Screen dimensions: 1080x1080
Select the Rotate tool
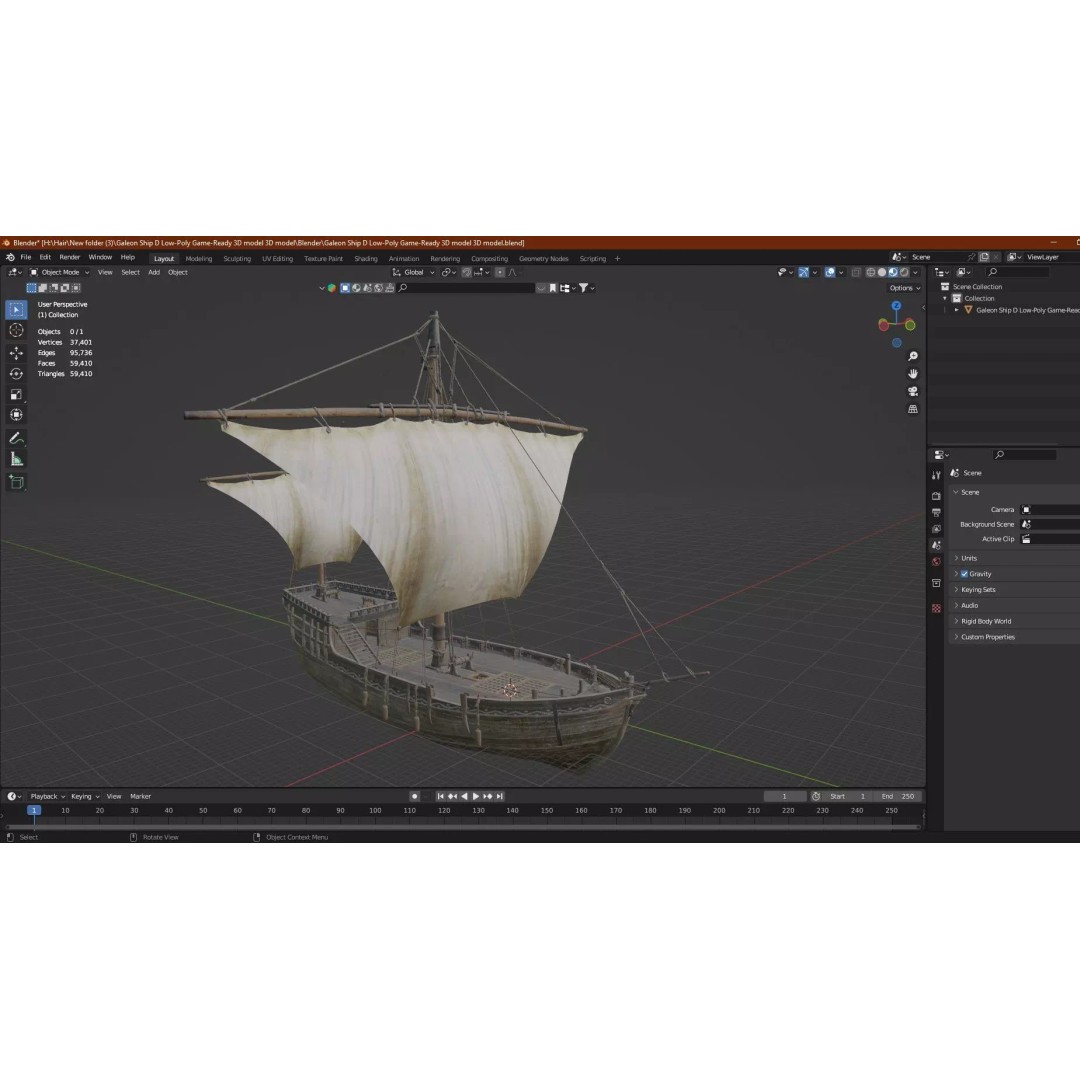[x=17, y=373]
